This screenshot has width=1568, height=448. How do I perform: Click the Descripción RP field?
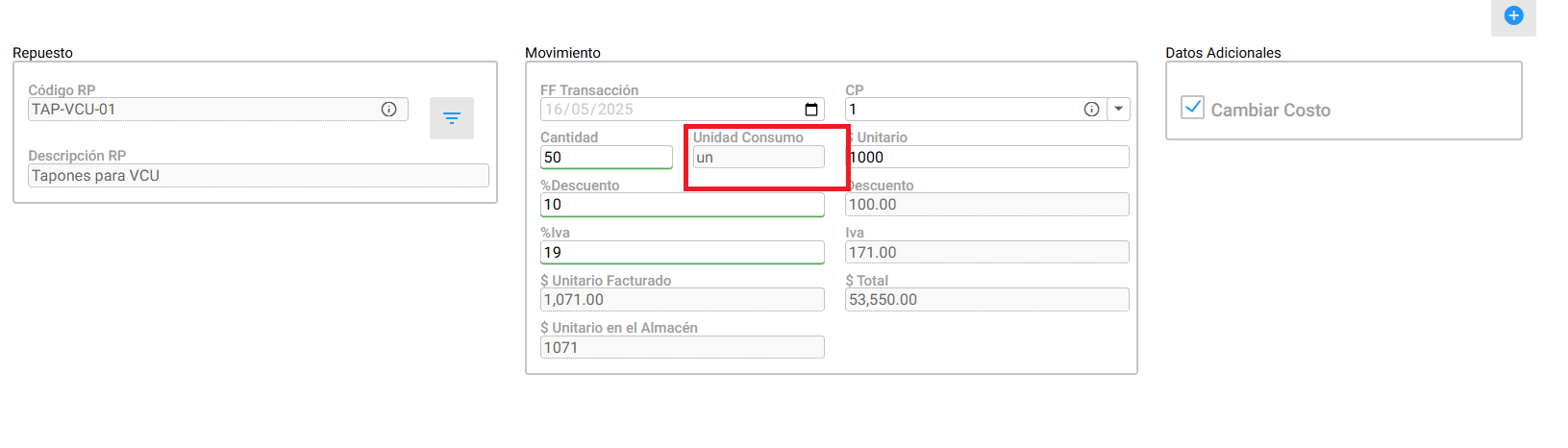pyautogui.click(x=259, y=176)
